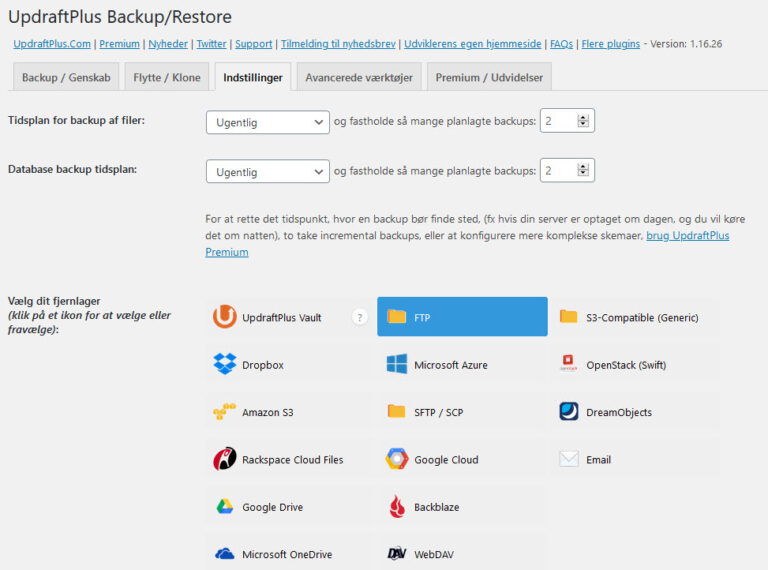Select the DreamObjects moon icon
768x570 pixels.
[569, 411]
